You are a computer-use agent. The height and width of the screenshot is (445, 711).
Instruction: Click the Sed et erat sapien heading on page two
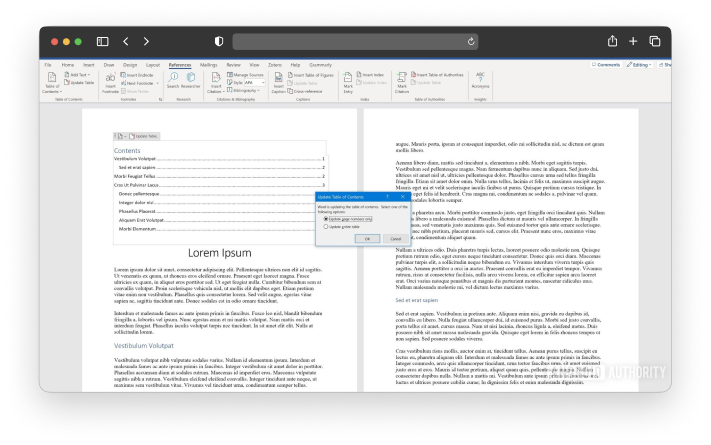click(x=417, y=300)
